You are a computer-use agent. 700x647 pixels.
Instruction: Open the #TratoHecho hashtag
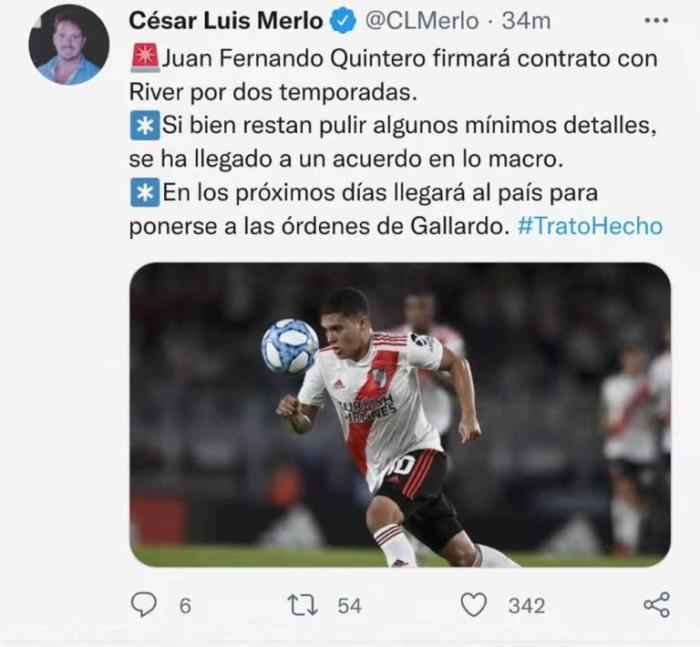click(x=590, y=226)
